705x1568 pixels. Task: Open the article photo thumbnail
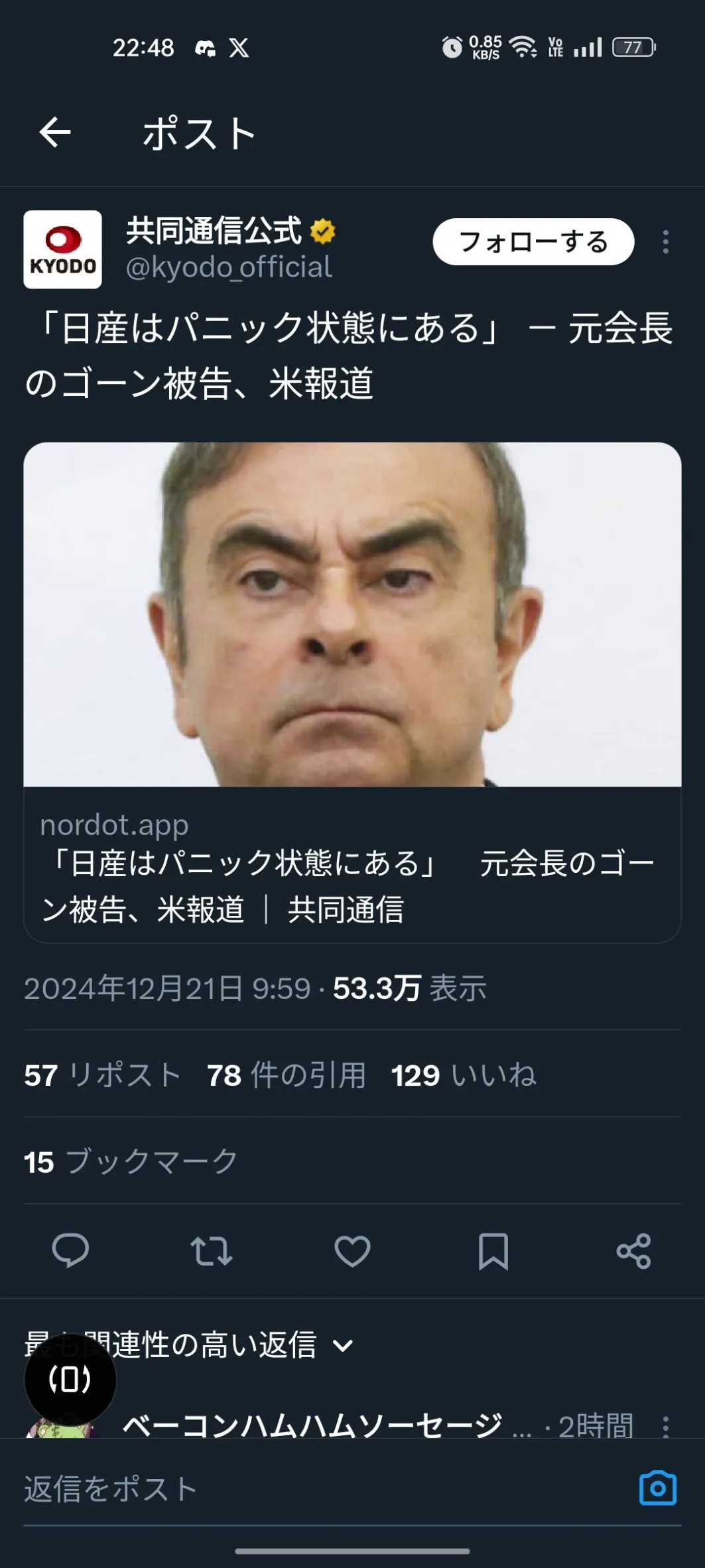point(352,614)
